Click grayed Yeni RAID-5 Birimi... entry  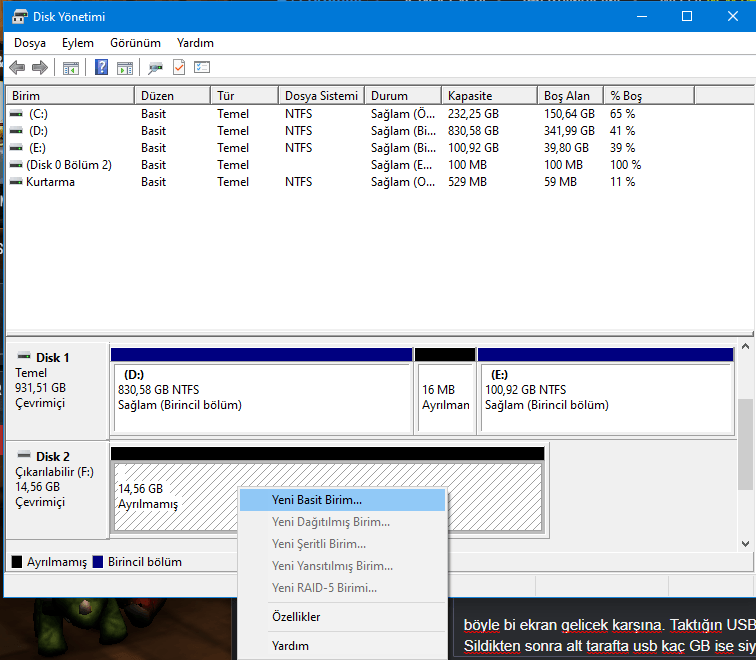tap(342, 588)
